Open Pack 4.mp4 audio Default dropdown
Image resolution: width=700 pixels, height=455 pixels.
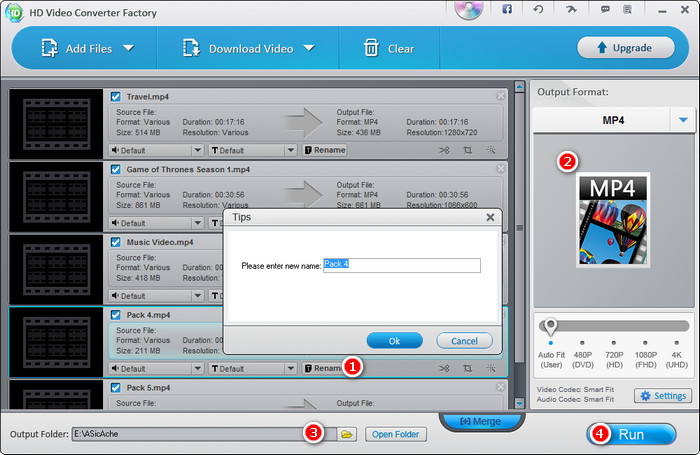(156, 369)
